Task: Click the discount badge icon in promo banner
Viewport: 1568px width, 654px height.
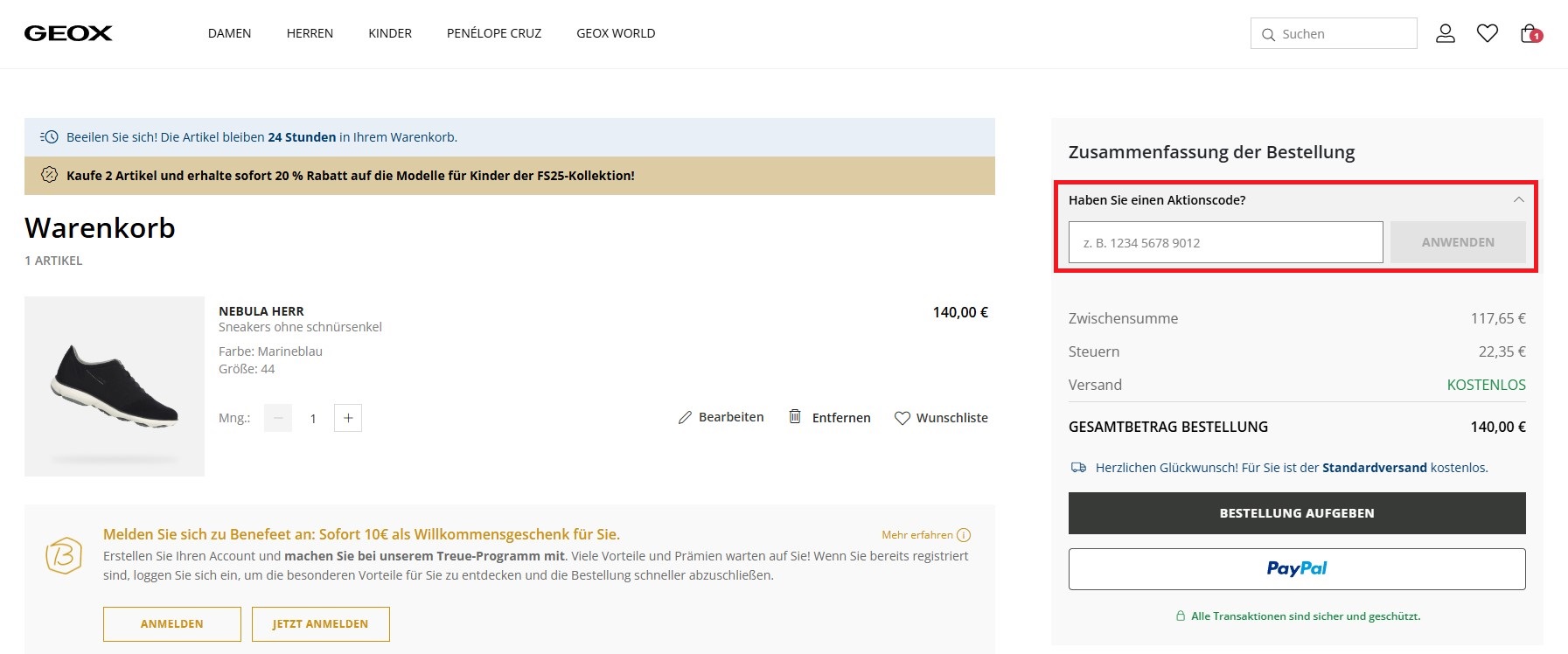Action: (50, 175)
